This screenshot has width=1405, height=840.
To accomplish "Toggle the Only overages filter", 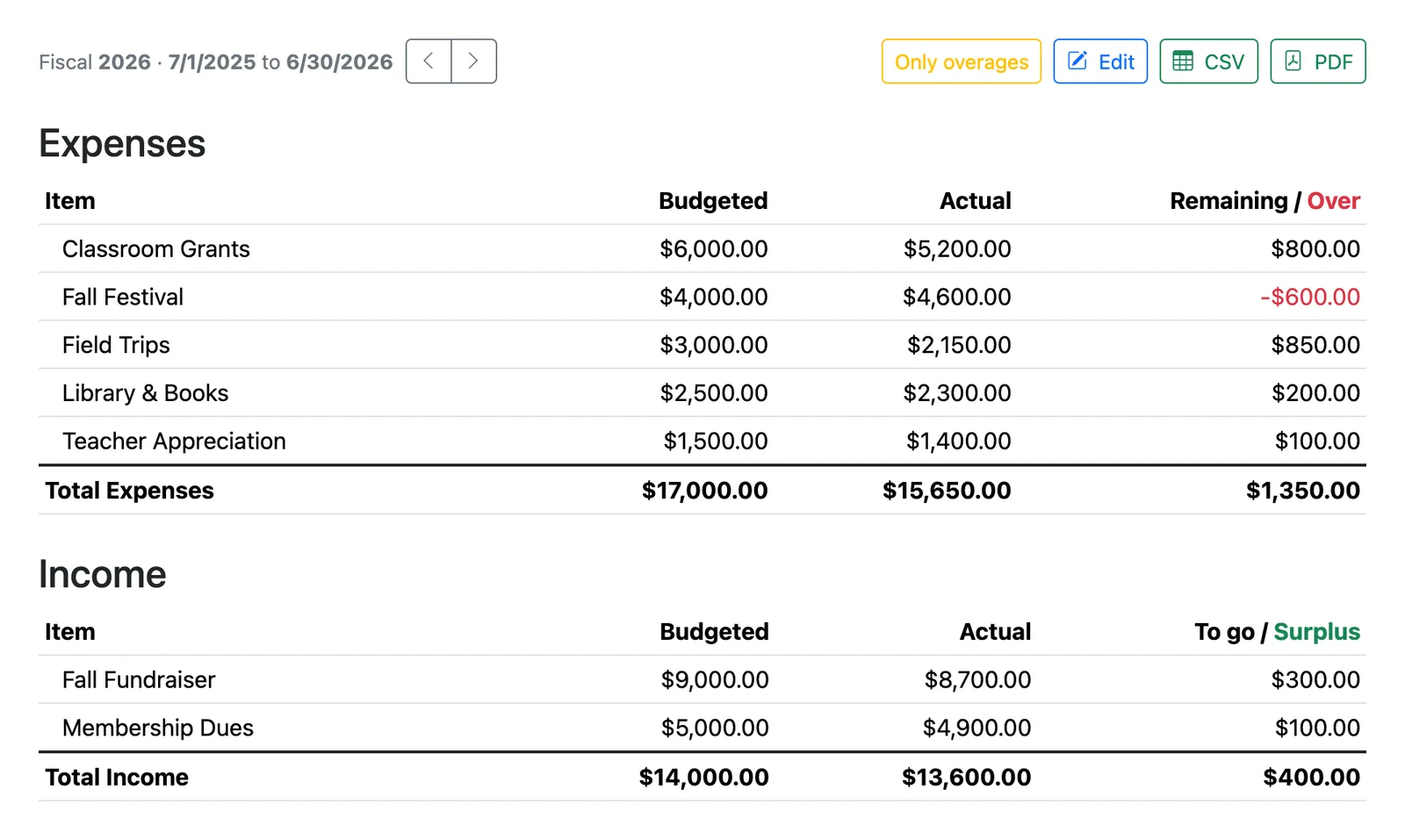I will pyautogui.click(x=962, y=61).
